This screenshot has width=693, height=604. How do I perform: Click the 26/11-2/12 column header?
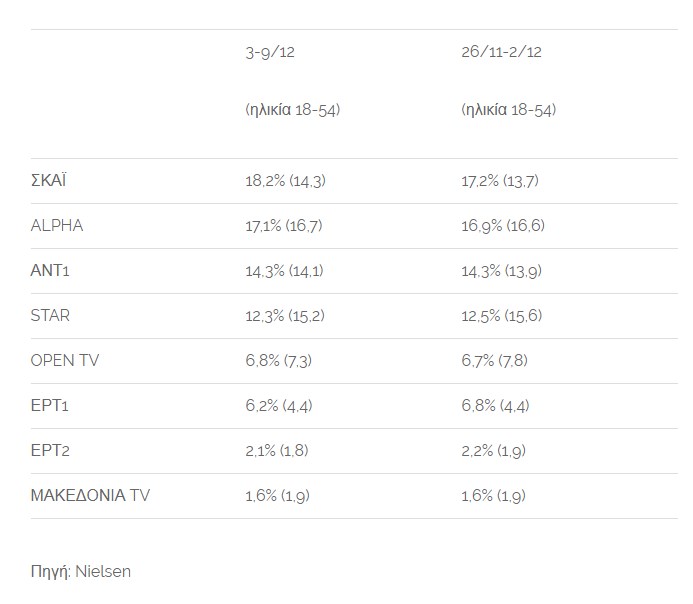click(501, 52)
